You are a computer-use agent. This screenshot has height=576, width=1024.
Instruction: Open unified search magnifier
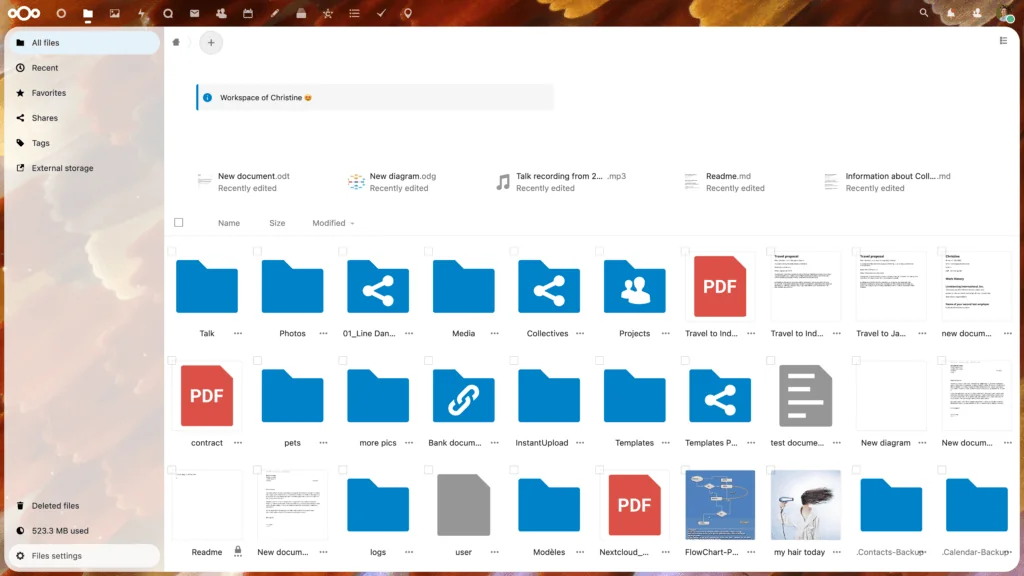[923, 12]
